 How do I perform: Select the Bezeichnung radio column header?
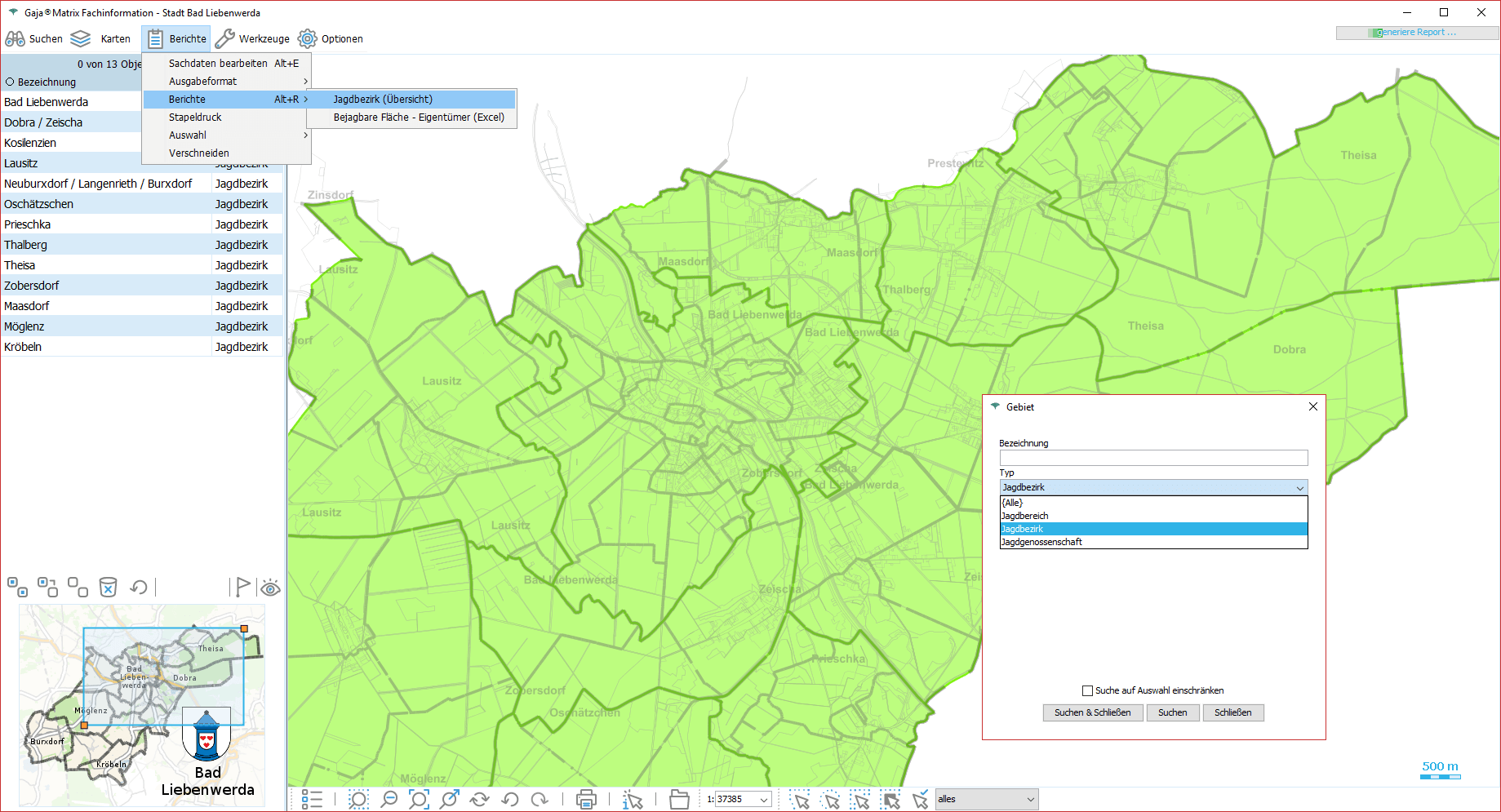point(11,82)
